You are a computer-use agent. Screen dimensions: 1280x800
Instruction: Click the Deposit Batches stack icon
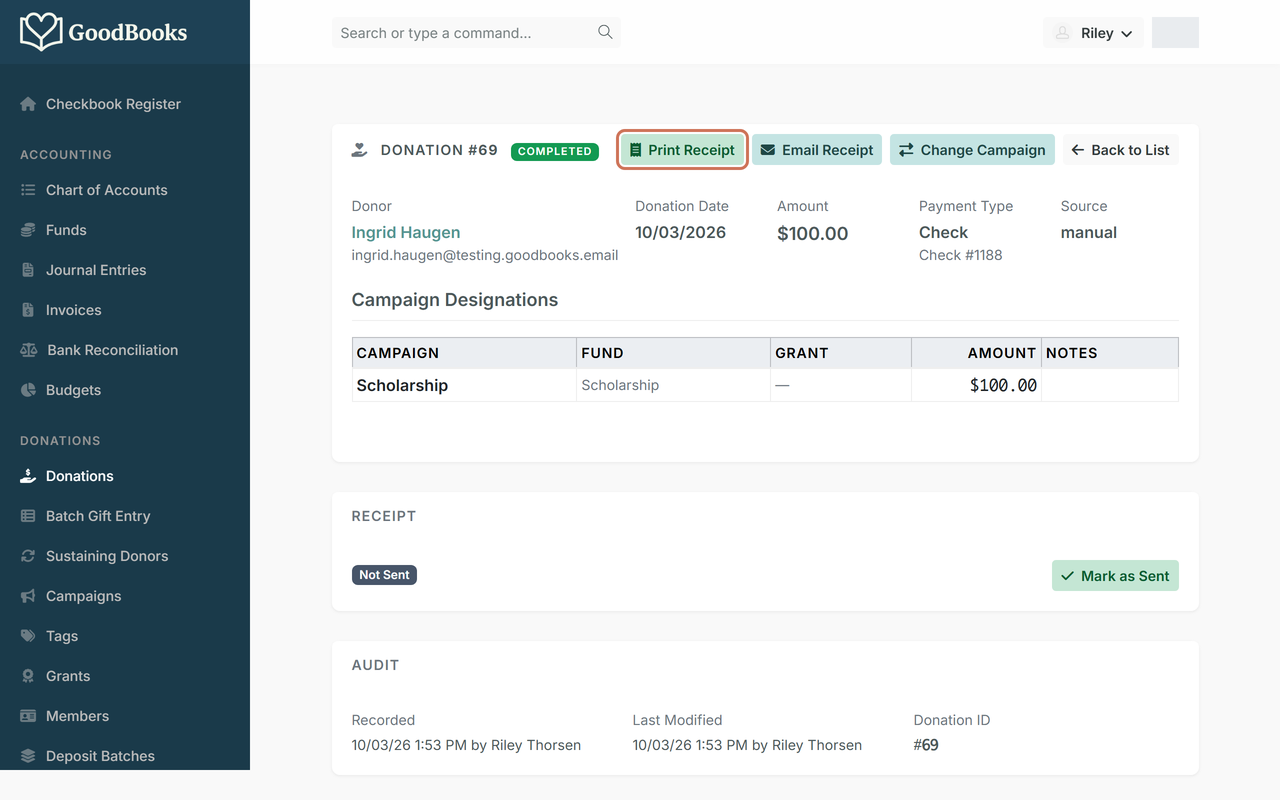click(x=28, y=756)
